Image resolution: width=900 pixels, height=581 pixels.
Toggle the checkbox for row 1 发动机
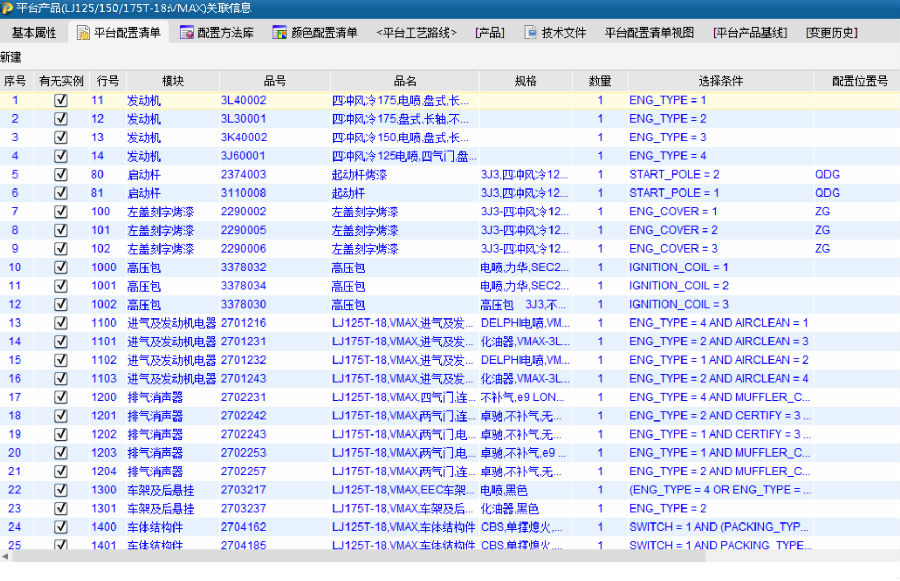(x=60, y=100)
